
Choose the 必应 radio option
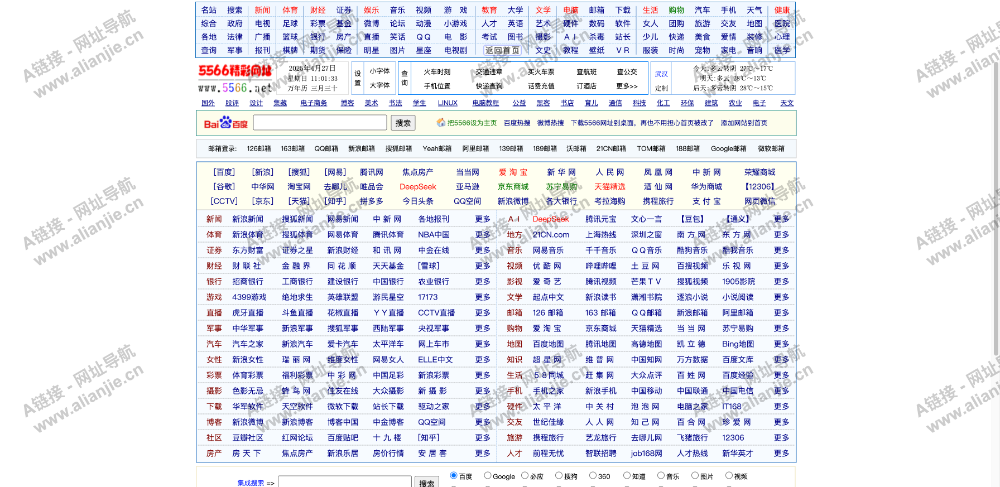(524, 475)
